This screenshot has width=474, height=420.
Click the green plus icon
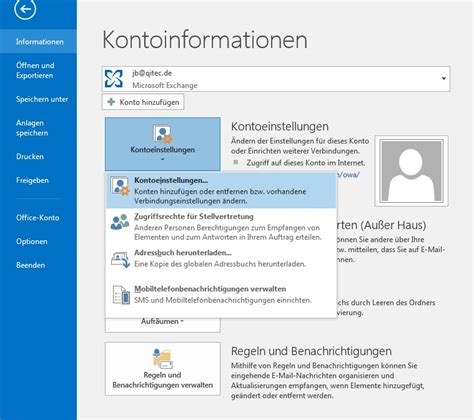[x=111, y=102]
